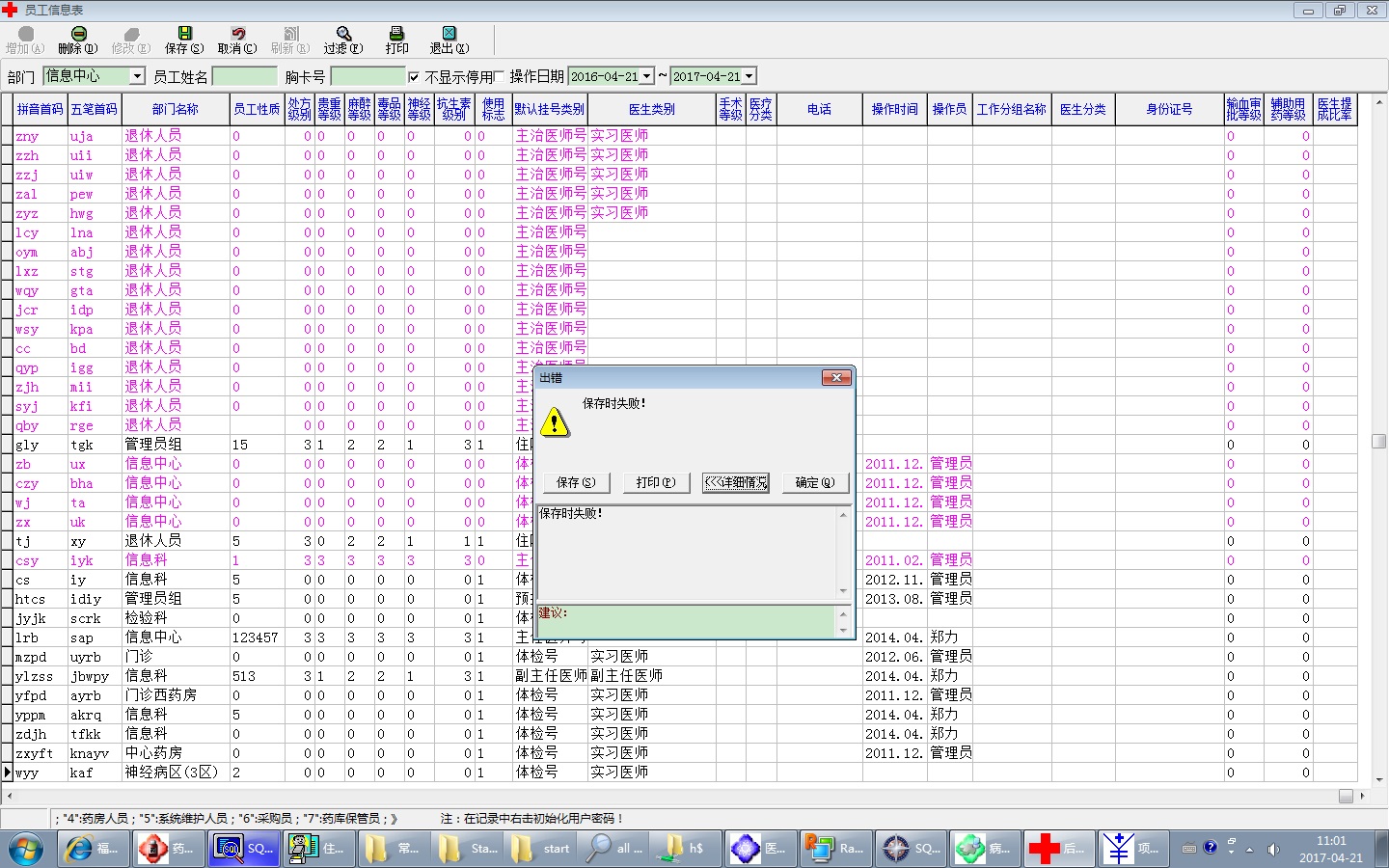This screenshot has width=1389, height=868.
Task: Click the 取消(C) undo toolbar icon
Action: 237,40
